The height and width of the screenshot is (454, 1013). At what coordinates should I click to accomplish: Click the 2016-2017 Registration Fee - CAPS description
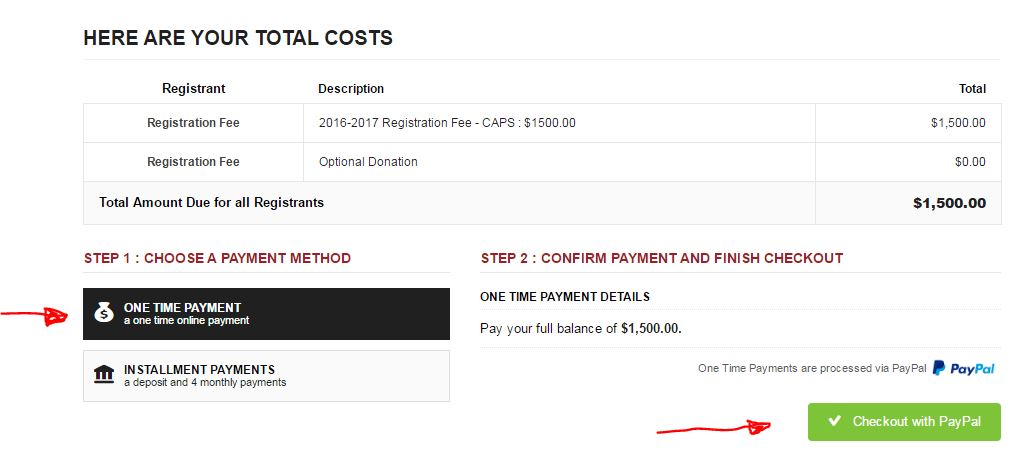pyautogui.click(x=447, y=123)
